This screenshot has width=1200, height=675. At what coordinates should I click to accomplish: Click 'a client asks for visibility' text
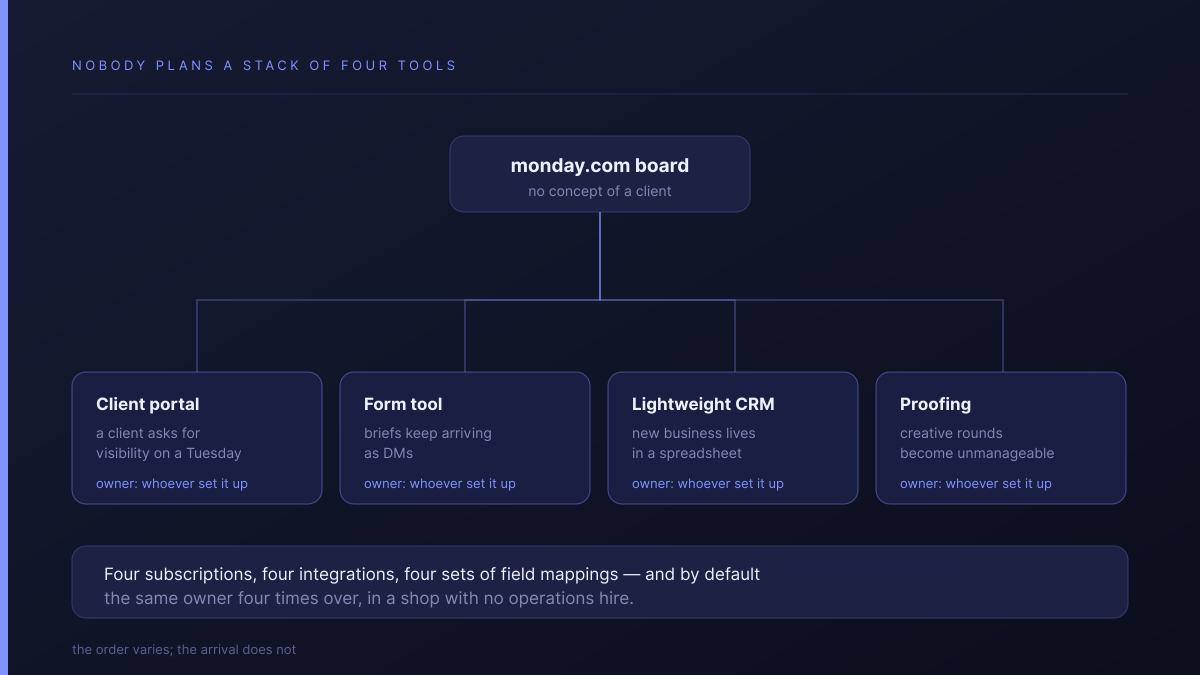169,443
